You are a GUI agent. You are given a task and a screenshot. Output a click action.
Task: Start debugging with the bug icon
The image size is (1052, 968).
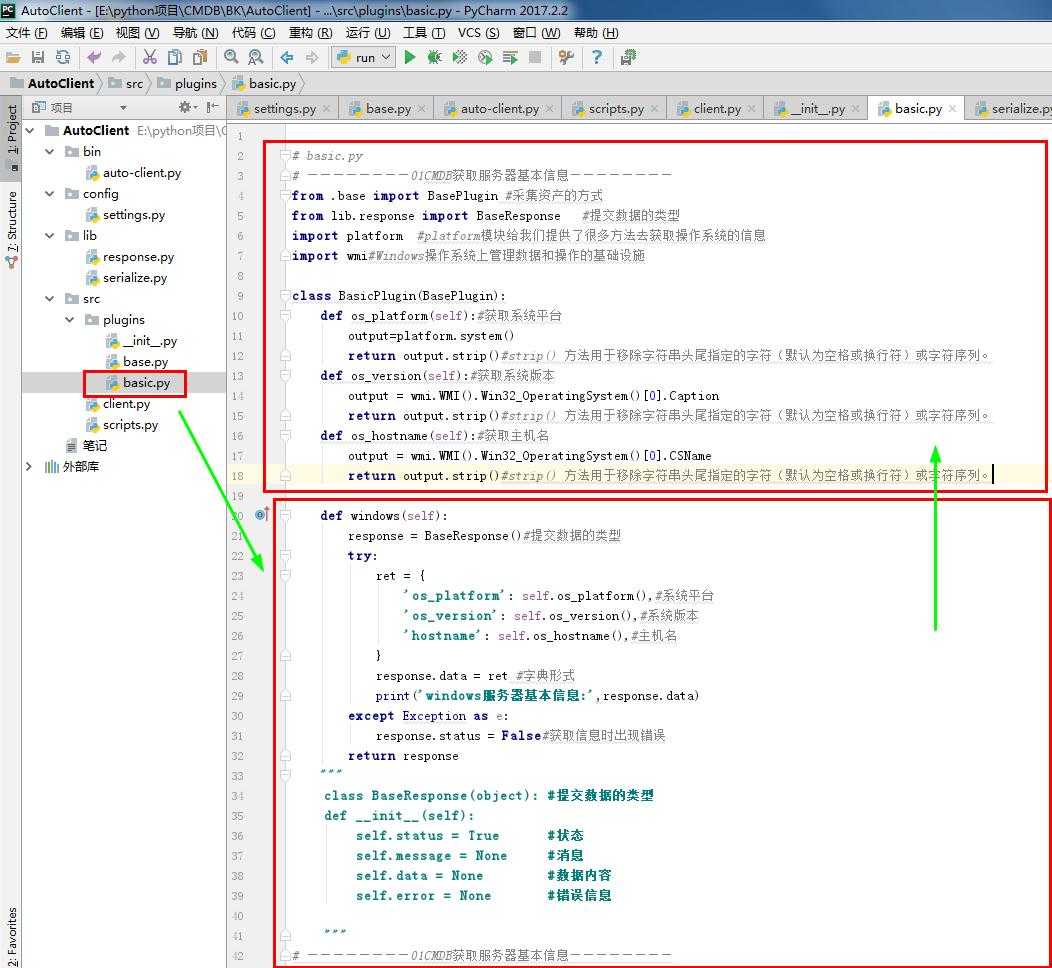(x=434, y=58)
